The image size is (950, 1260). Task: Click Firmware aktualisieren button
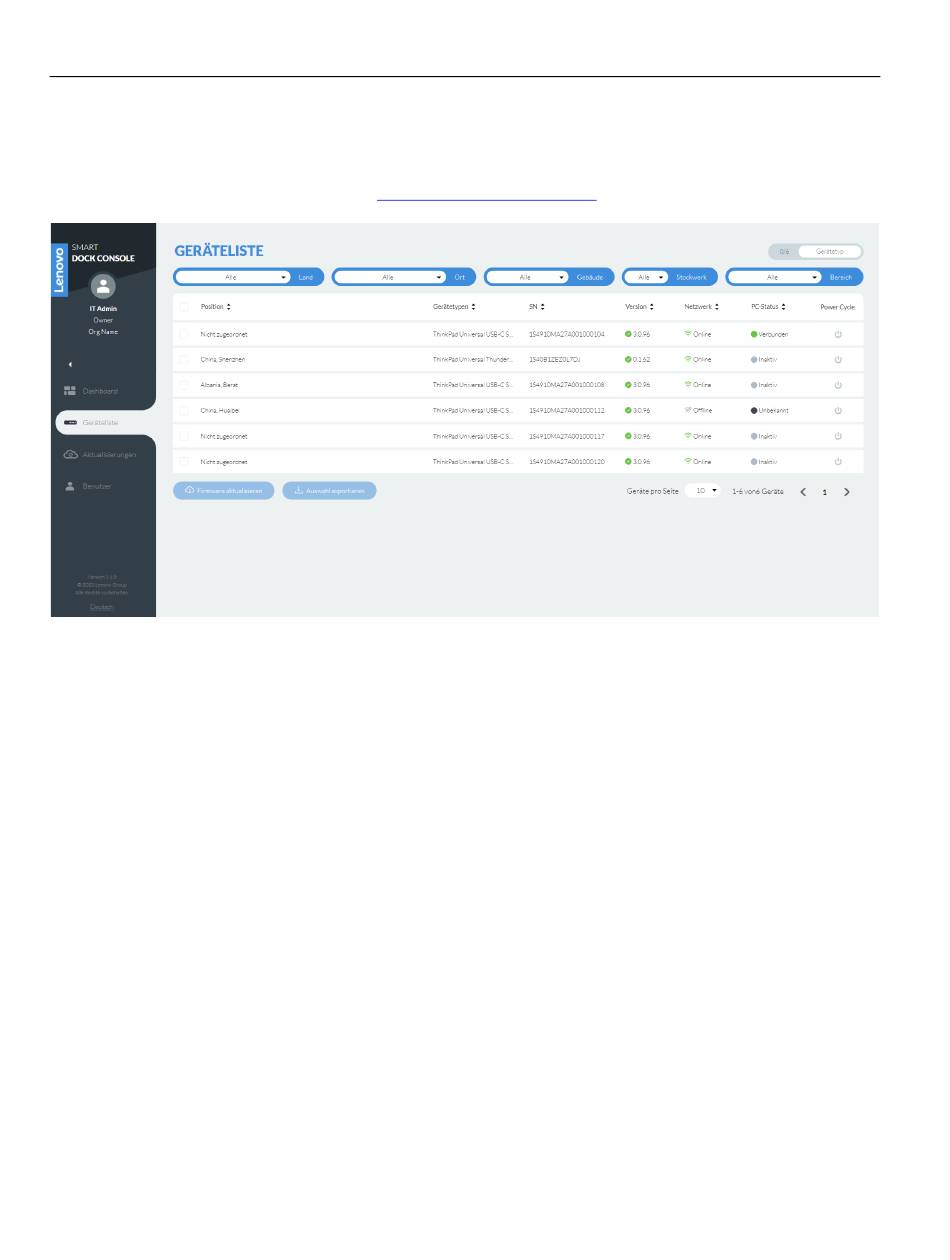(x=223, y=491)
